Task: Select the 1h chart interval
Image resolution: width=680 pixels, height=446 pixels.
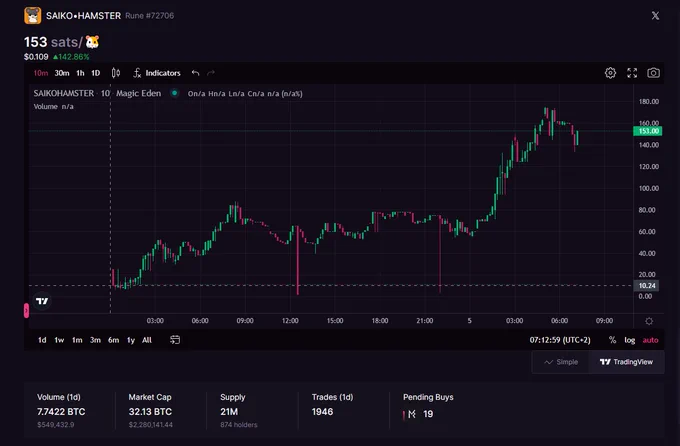Action: tap(80, 73)
